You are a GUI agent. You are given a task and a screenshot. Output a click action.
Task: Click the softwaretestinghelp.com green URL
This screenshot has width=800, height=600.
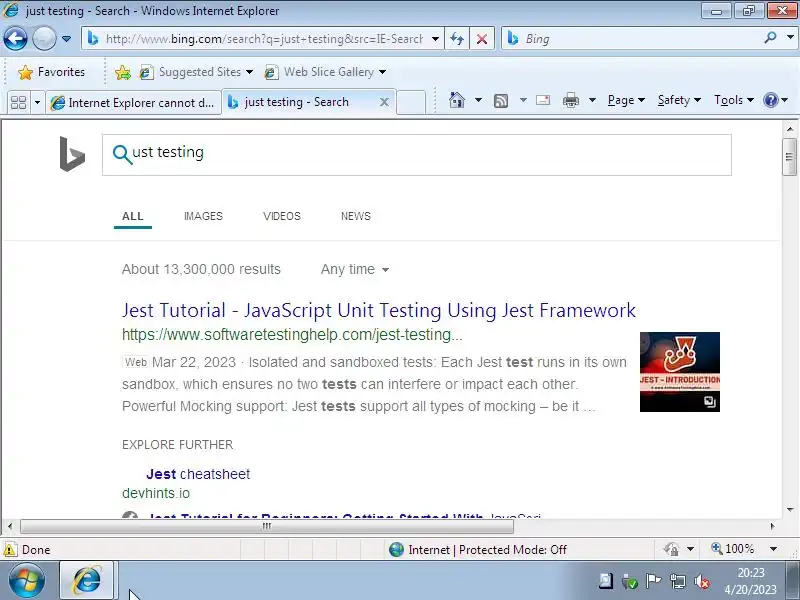(292, 335)
